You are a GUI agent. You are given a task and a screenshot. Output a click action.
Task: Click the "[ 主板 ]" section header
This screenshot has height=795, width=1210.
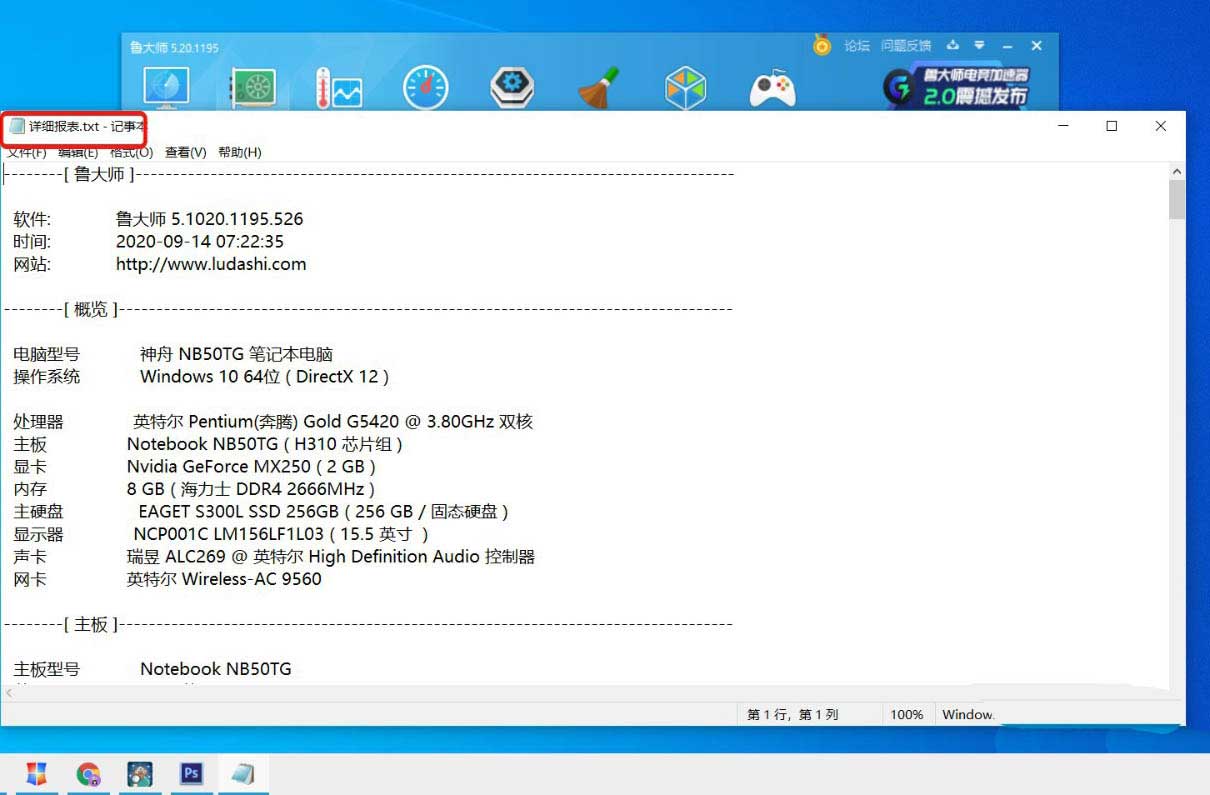tap(91, 624)
